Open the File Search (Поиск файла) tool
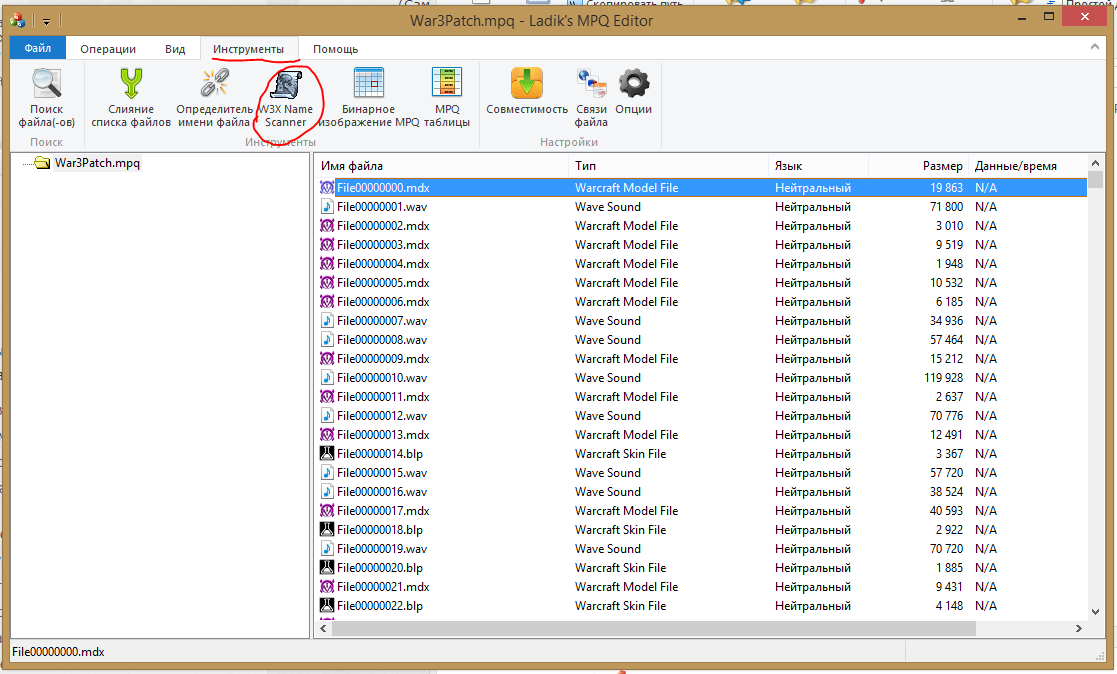This screenshot has width=1117, height=674. [46, 97]
